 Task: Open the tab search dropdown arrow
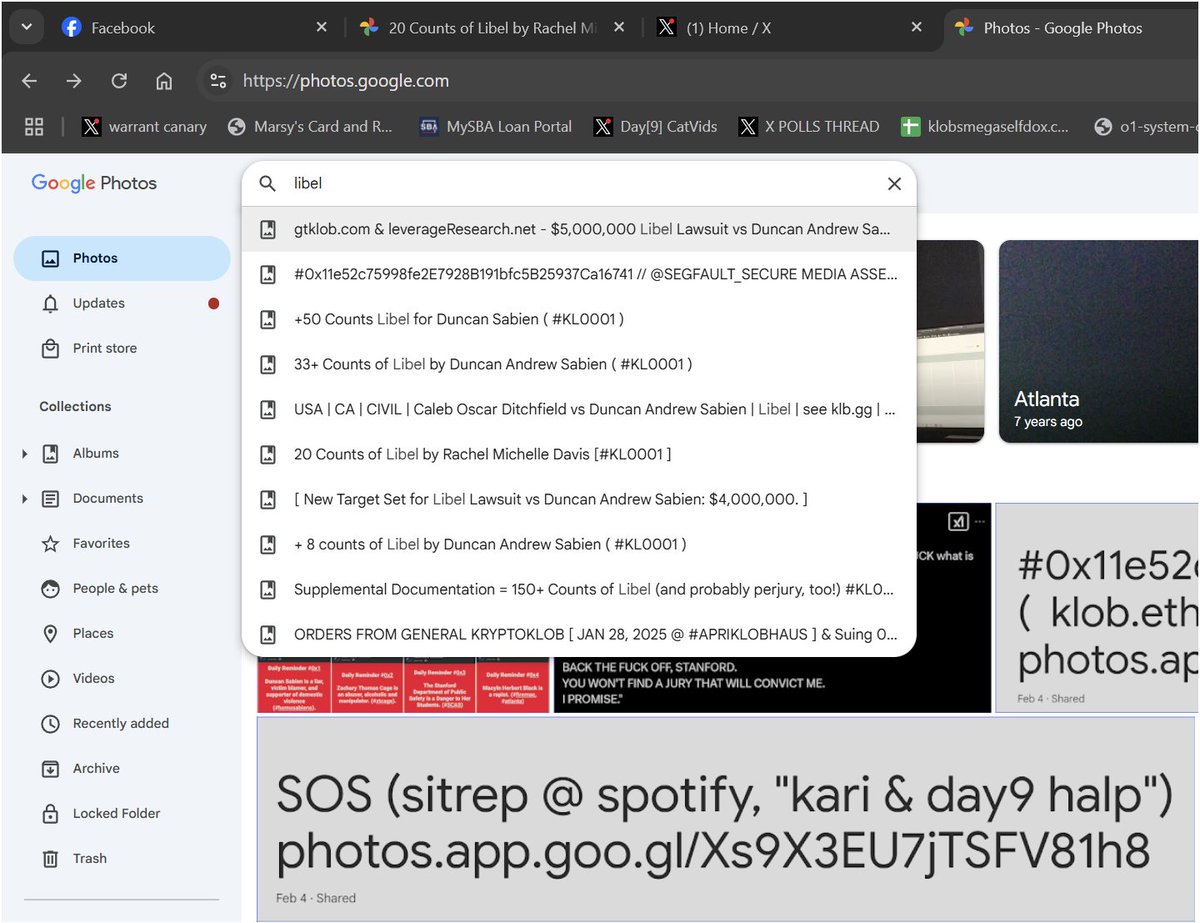coord(26,28)
